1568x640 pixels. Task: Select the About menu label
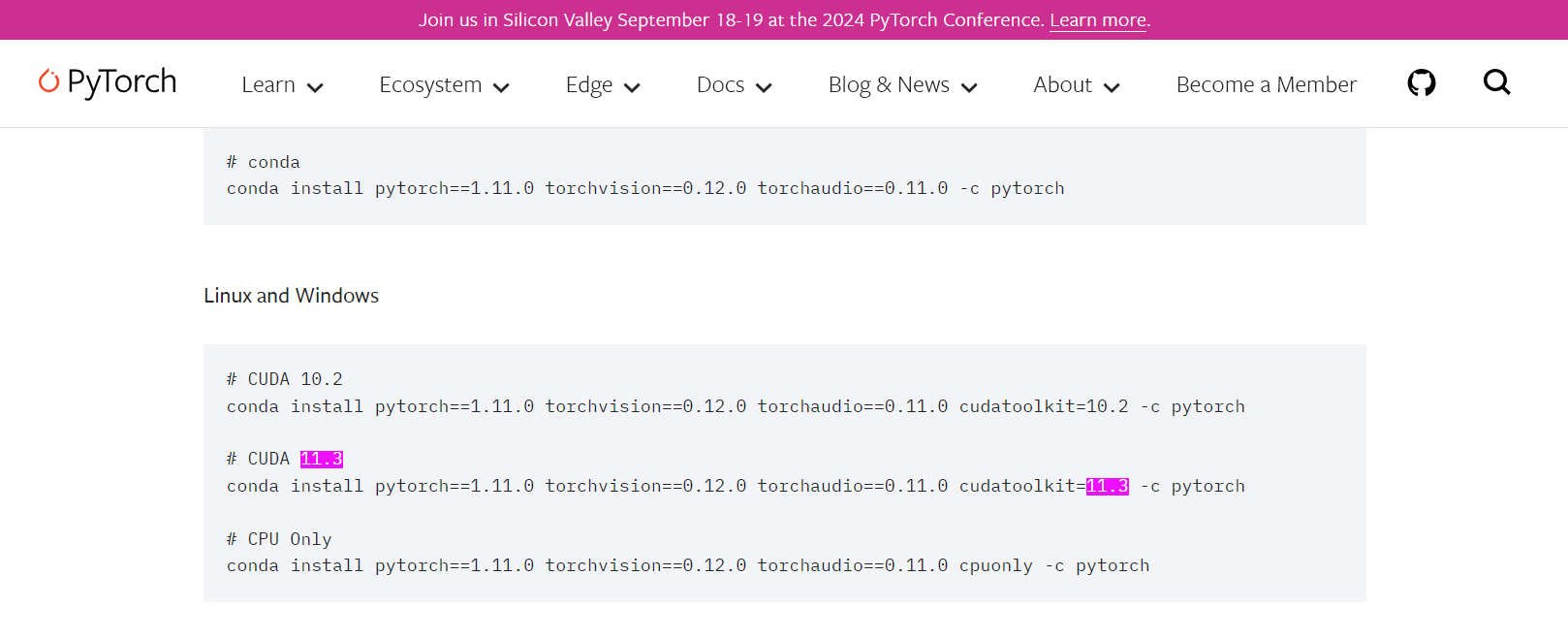(x=1062, y=85)
